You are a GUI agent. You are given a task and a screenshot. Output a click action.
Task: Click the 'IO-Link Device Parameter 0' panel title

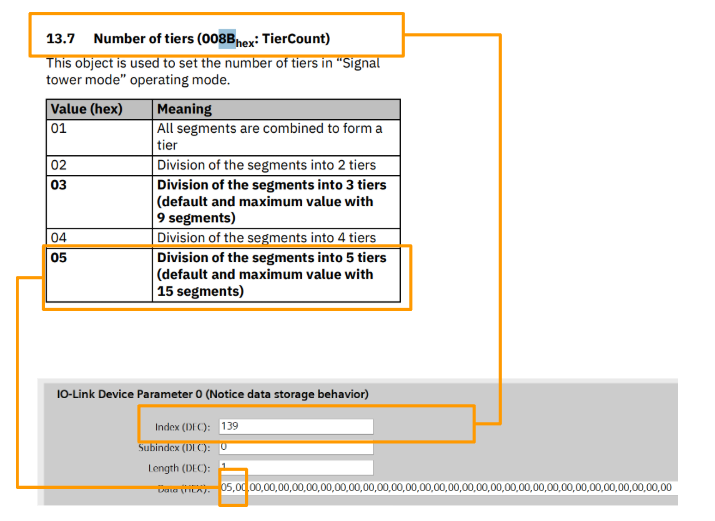tap(212, 393)
